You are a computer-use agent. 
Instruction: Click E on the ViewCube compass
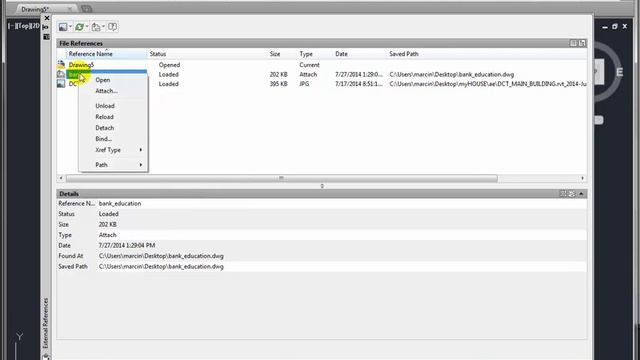click(x=620, y=72)
